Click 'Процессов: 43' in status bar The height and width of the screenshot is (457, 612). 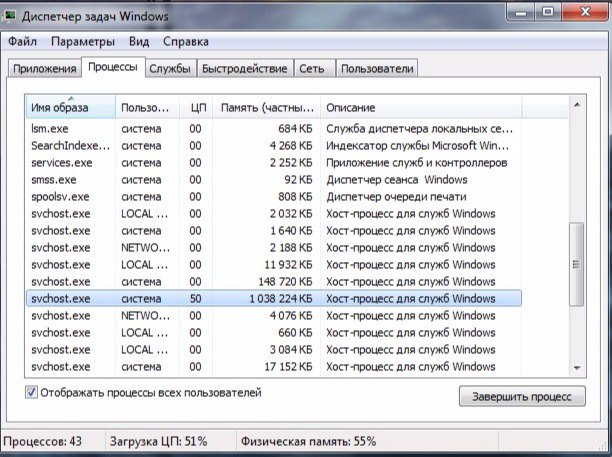click(43, 441)
